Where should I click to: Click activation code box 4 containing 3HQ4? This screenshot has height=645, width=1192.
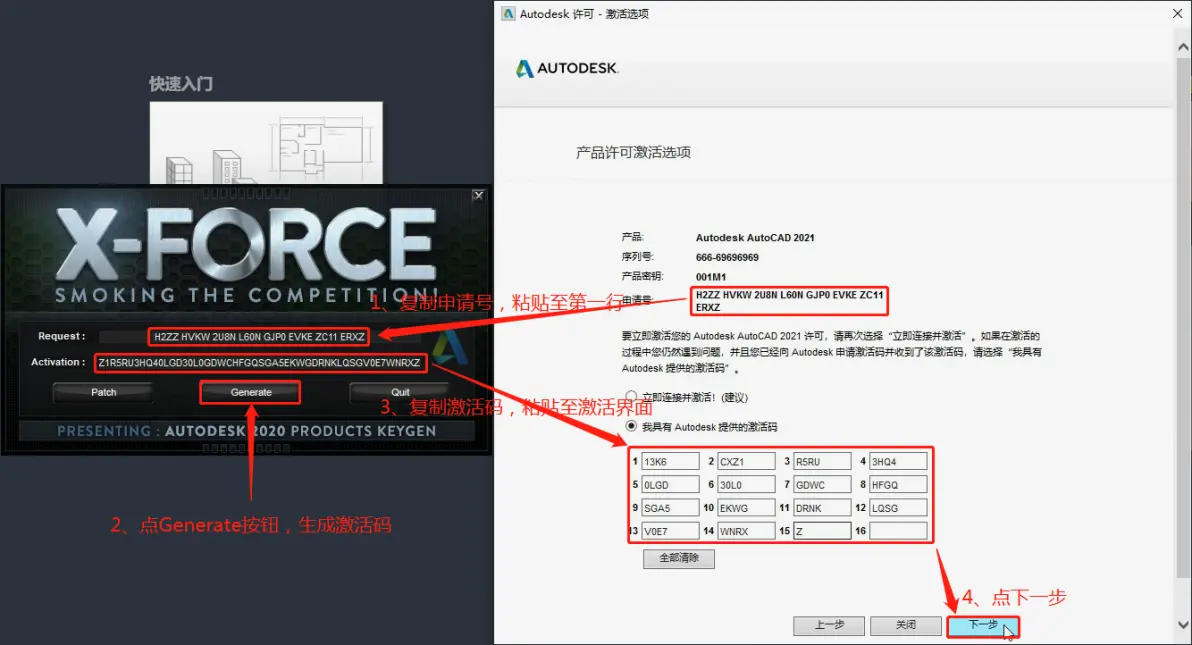click(x=899, y=462)
